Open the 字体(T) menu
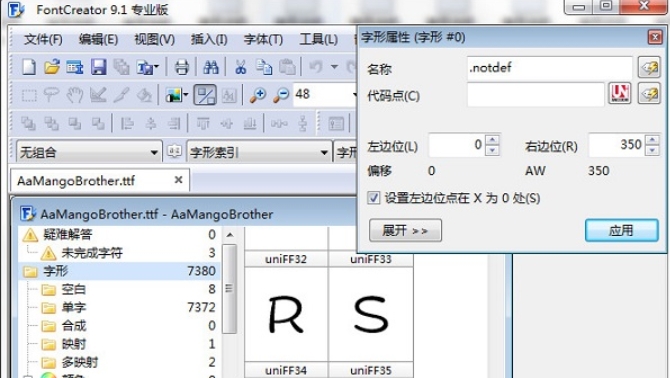Image resolution: width=670 pixels, height=378 pixels. click(263, 39)
